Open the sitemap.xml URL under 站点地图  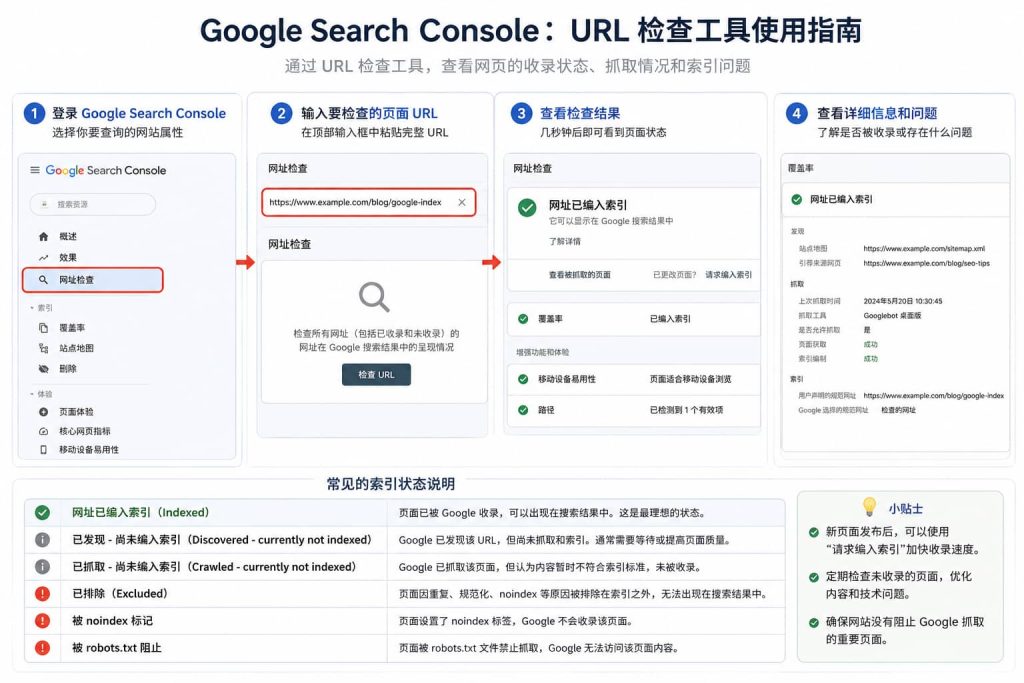tap(923, 249)
